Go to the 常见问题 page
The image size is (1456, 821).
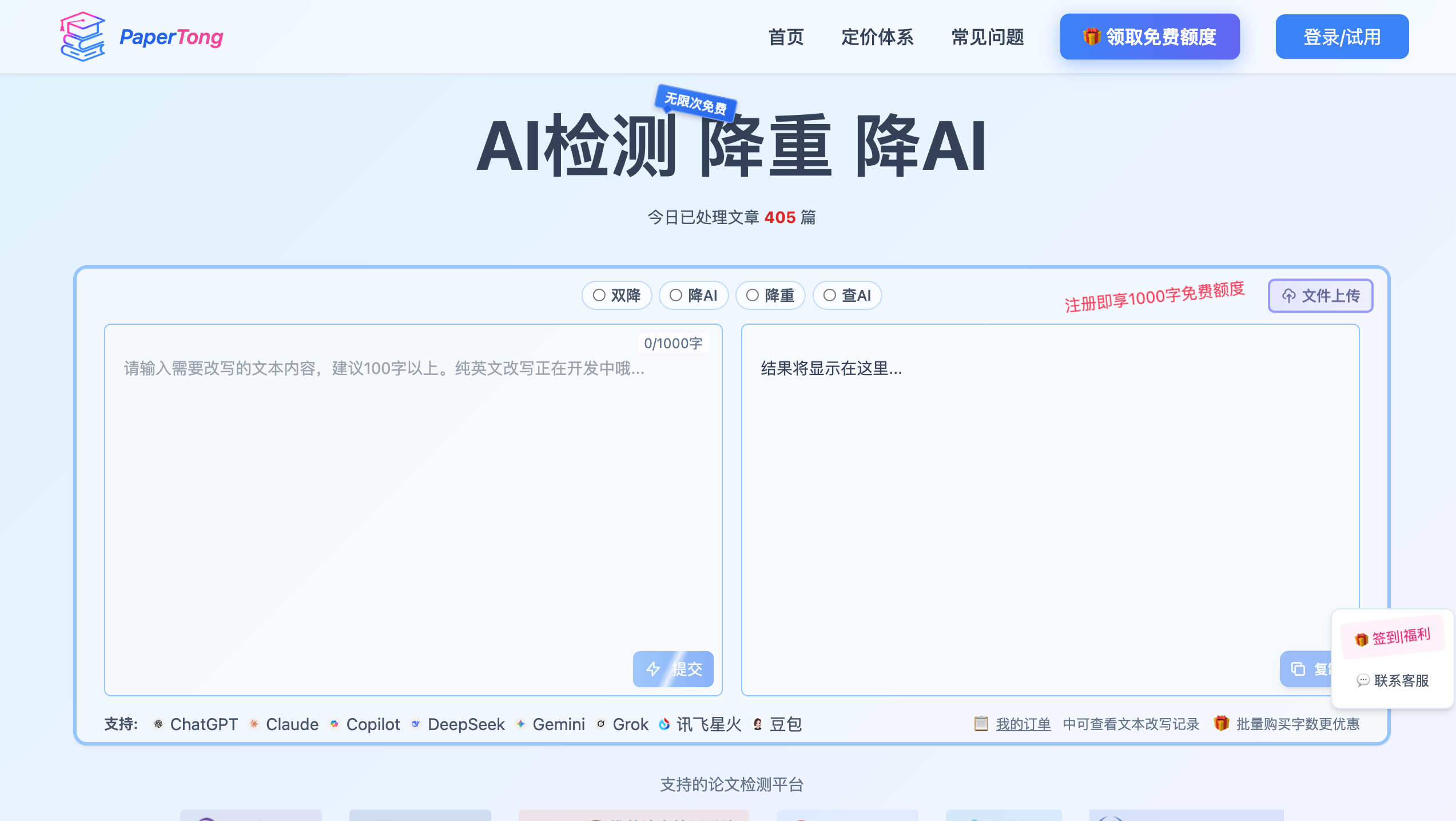click(x=987, y=37)
